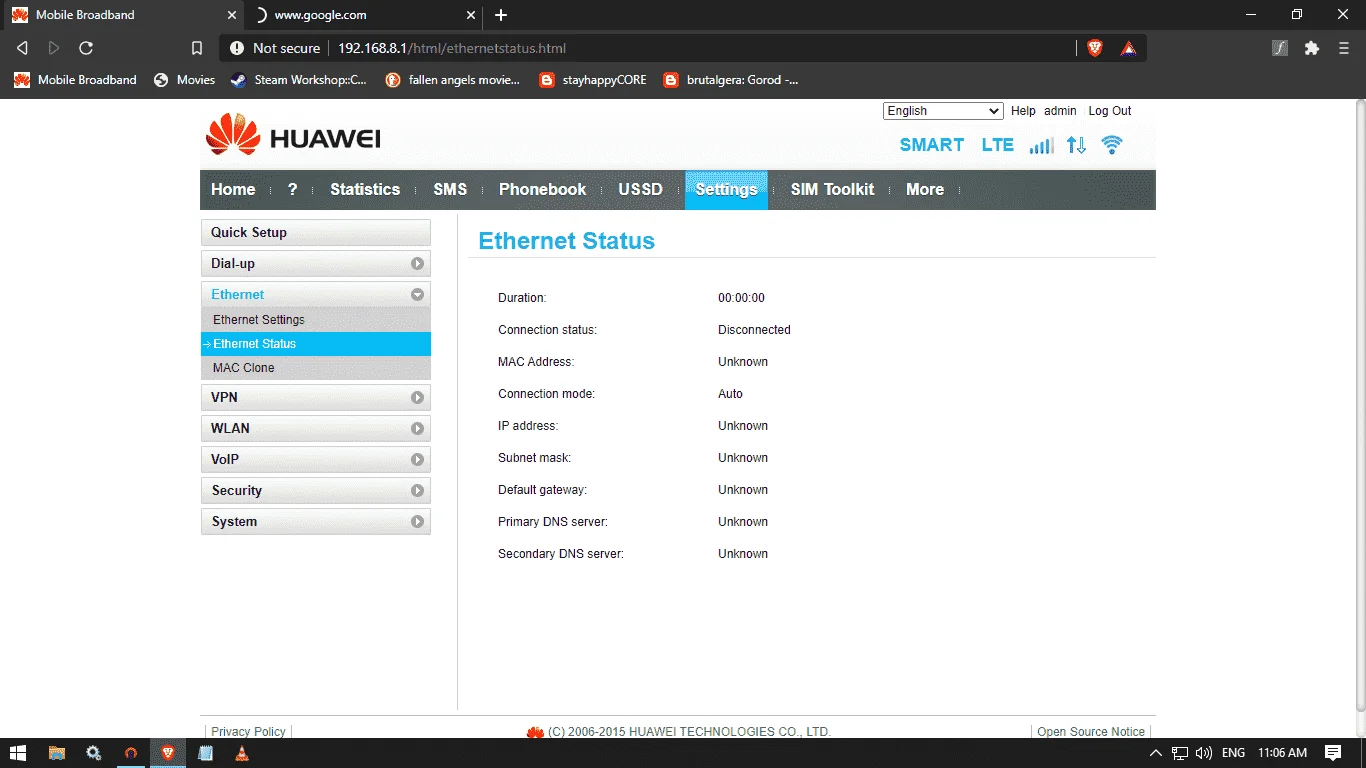This screenshot has width=1366, height=768.
Task: Click the address bar URL field
Action: click(x=700, y=48)
